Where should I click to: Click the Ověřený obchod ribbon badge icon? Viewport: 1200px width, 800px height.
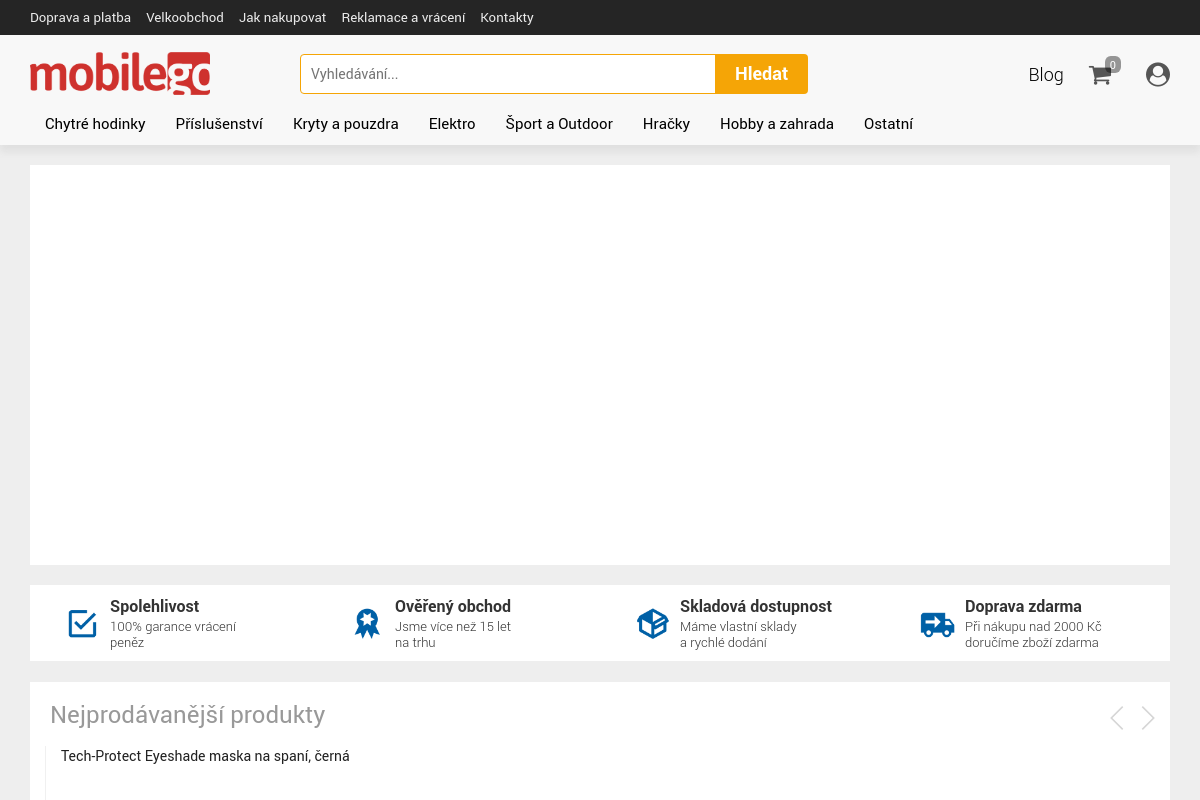tap(367, 623)
